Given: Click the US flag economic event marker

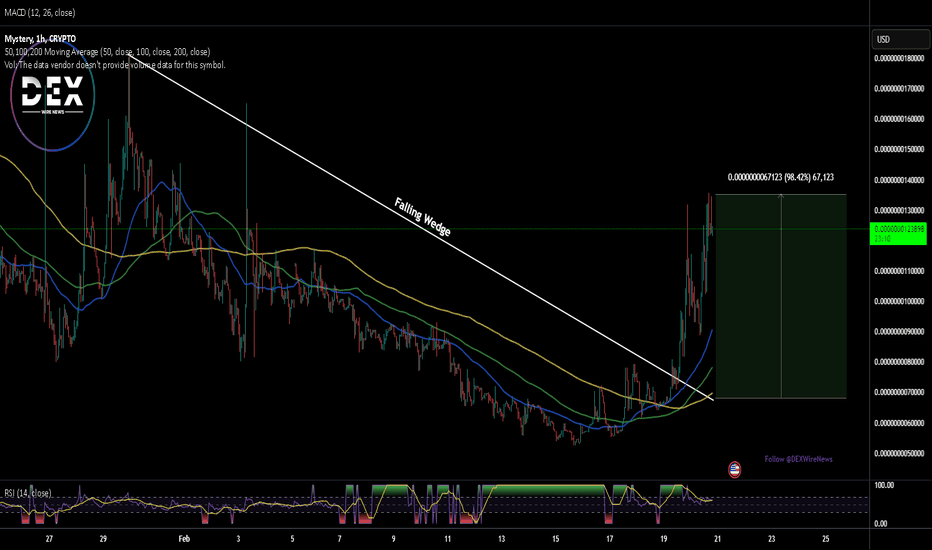Looking at the screenshot, I should [735, 470].
